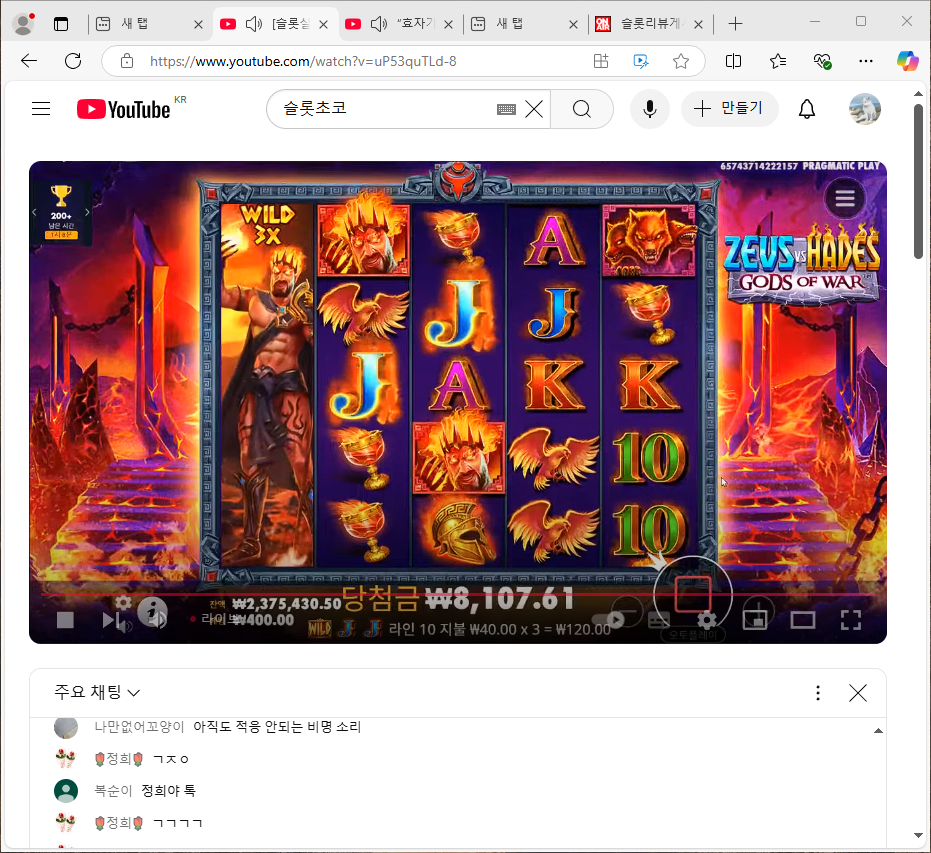
Task: Switch video to miniplayer
Action: point(755,620)
